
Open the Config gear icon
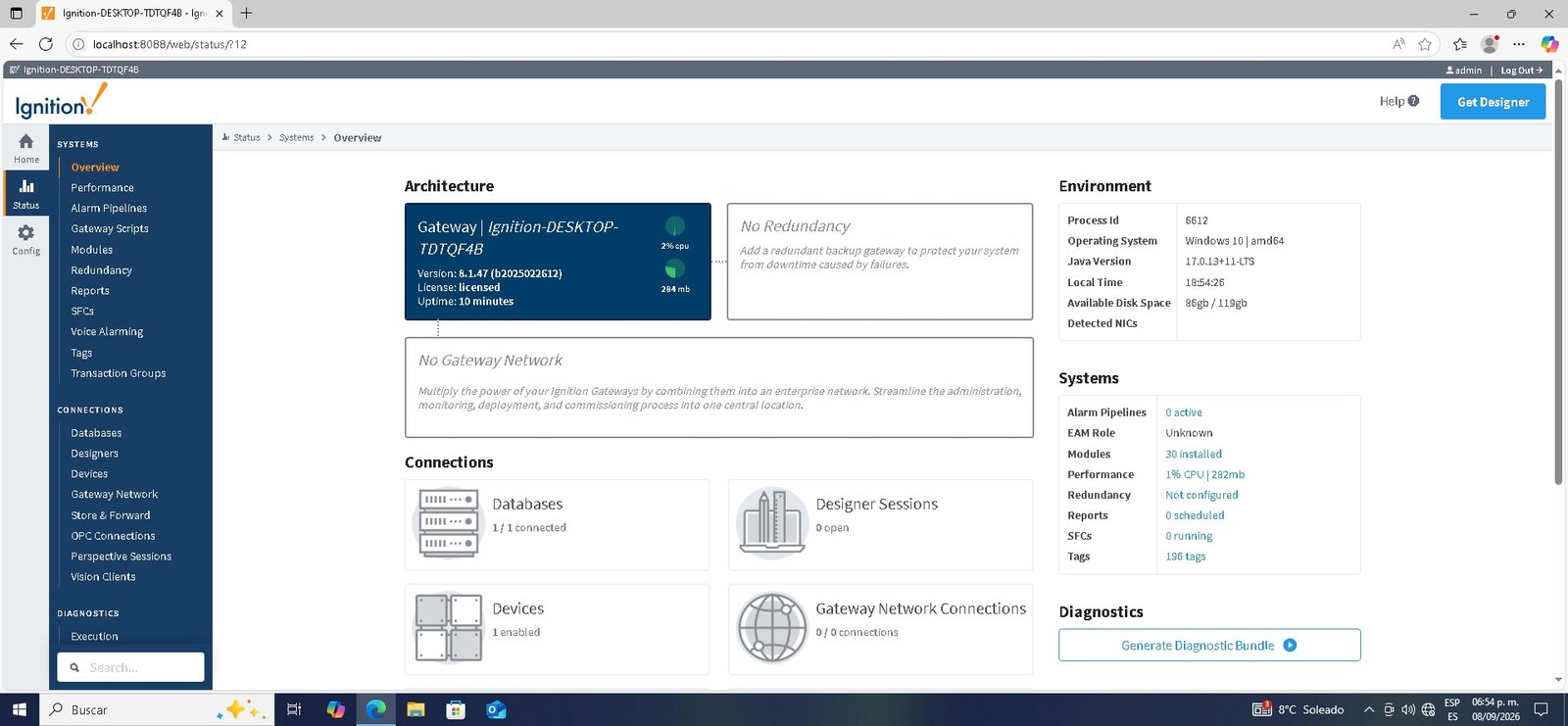point(26,232)
